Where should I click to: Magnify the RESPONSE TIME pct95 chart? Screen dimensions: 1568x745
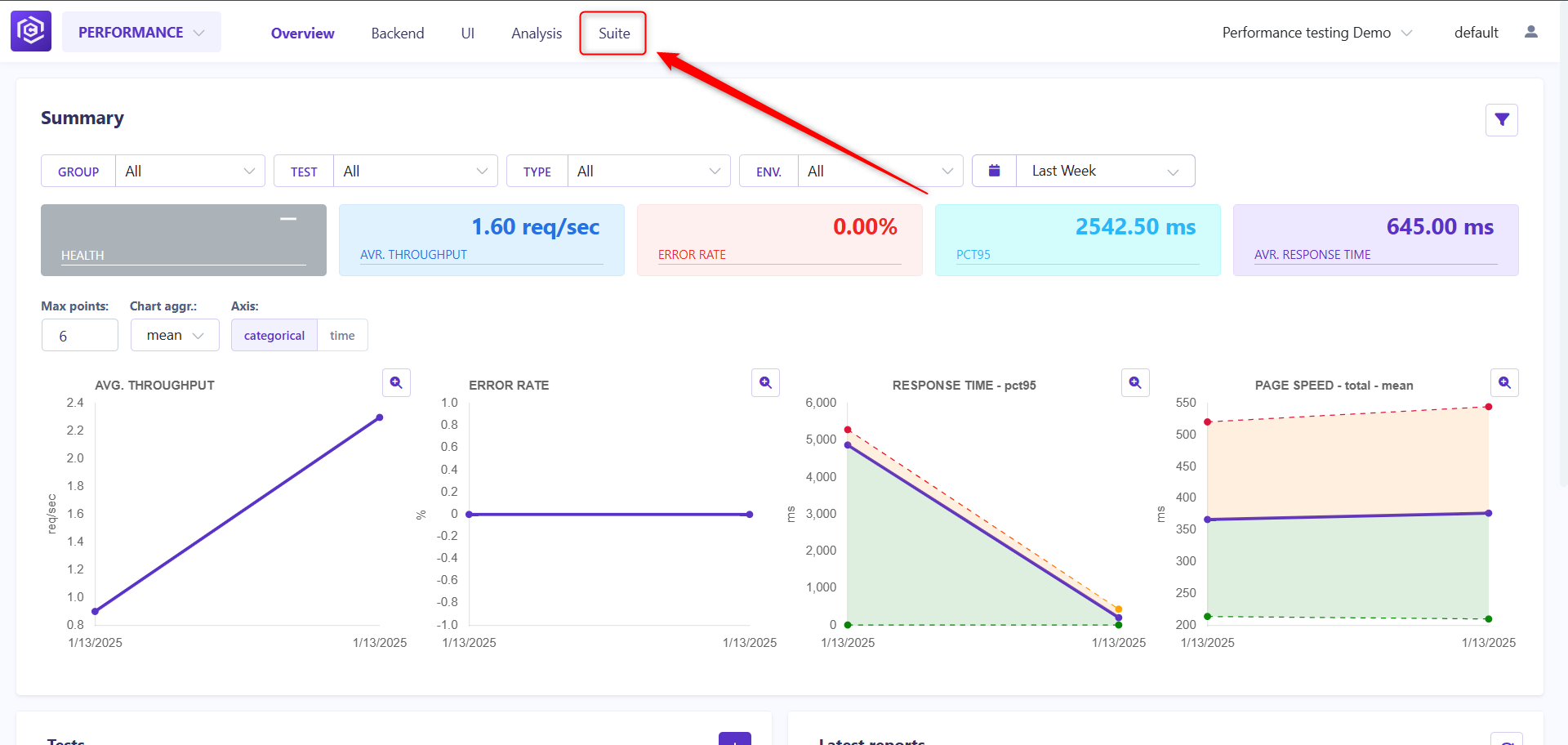click(x=1135, y=382)
